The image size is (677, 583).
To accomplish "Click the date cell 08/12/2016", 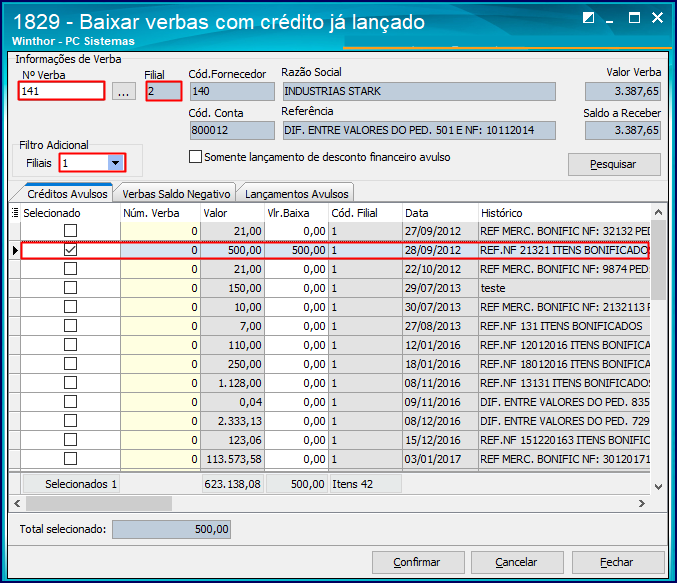I will [x=440, y=421].
